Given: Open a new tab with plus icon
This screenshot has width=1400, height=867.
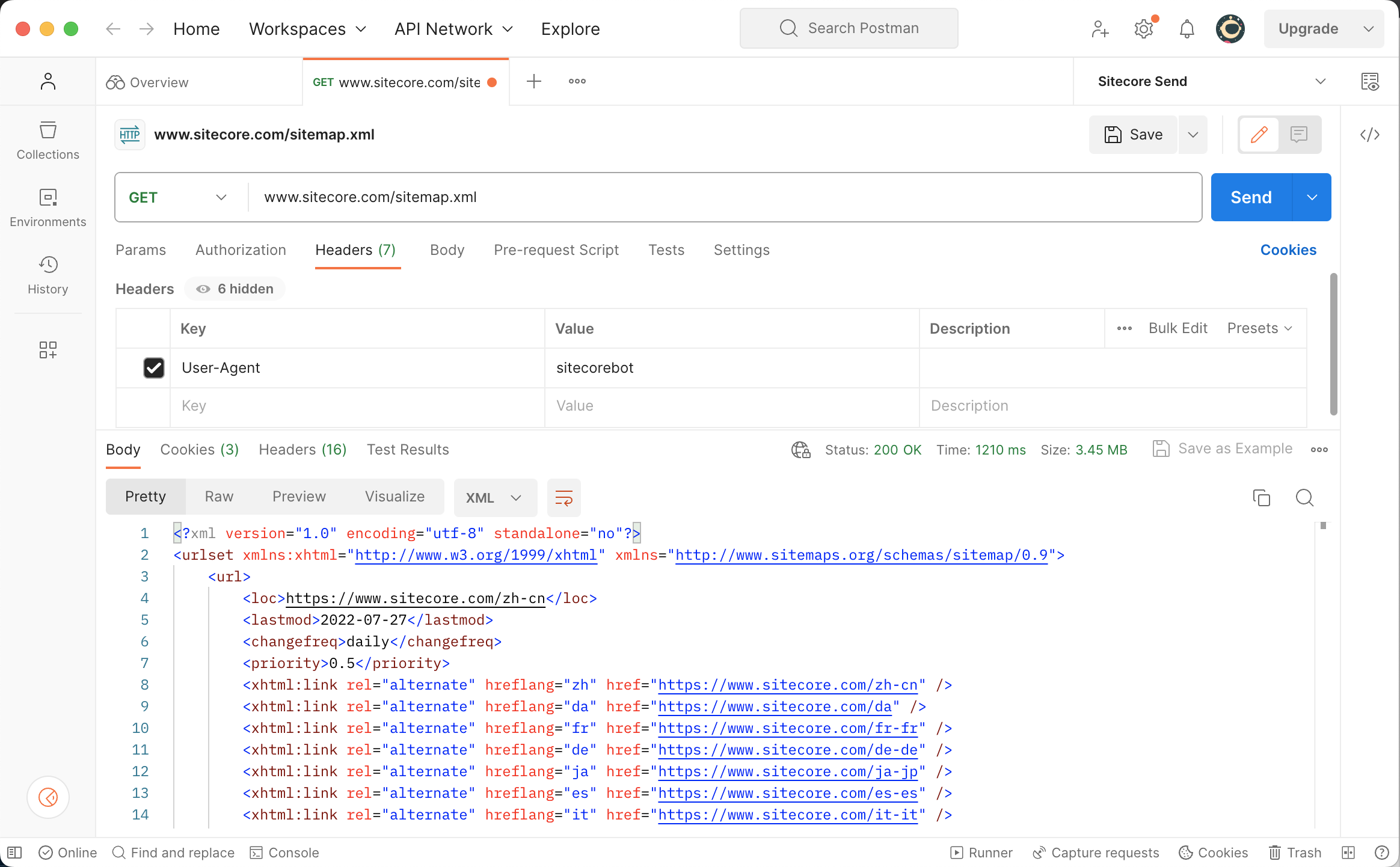Looking at the screenshot, I should tap(534, 81).
